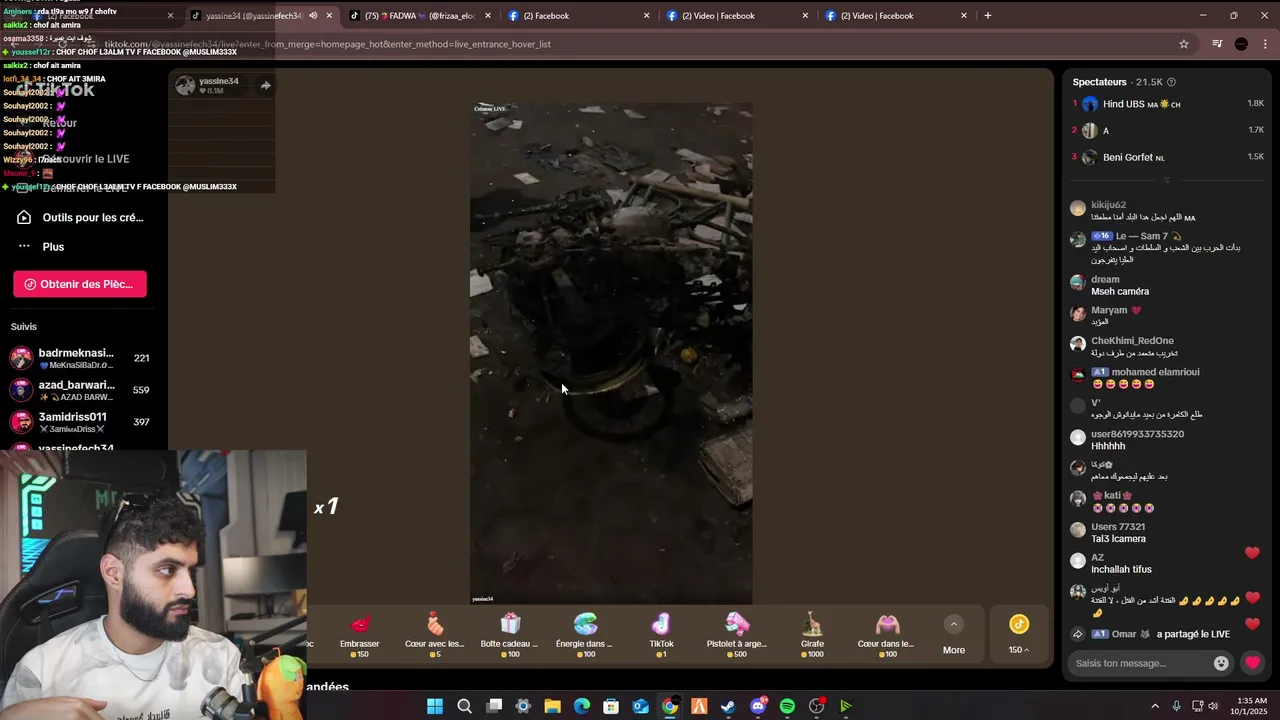The width and height of the screenshot is (1280, 720).
Task: Launch Microsoft Edge from taskbar
Action: pyautogui.click(x=582, y=706)
